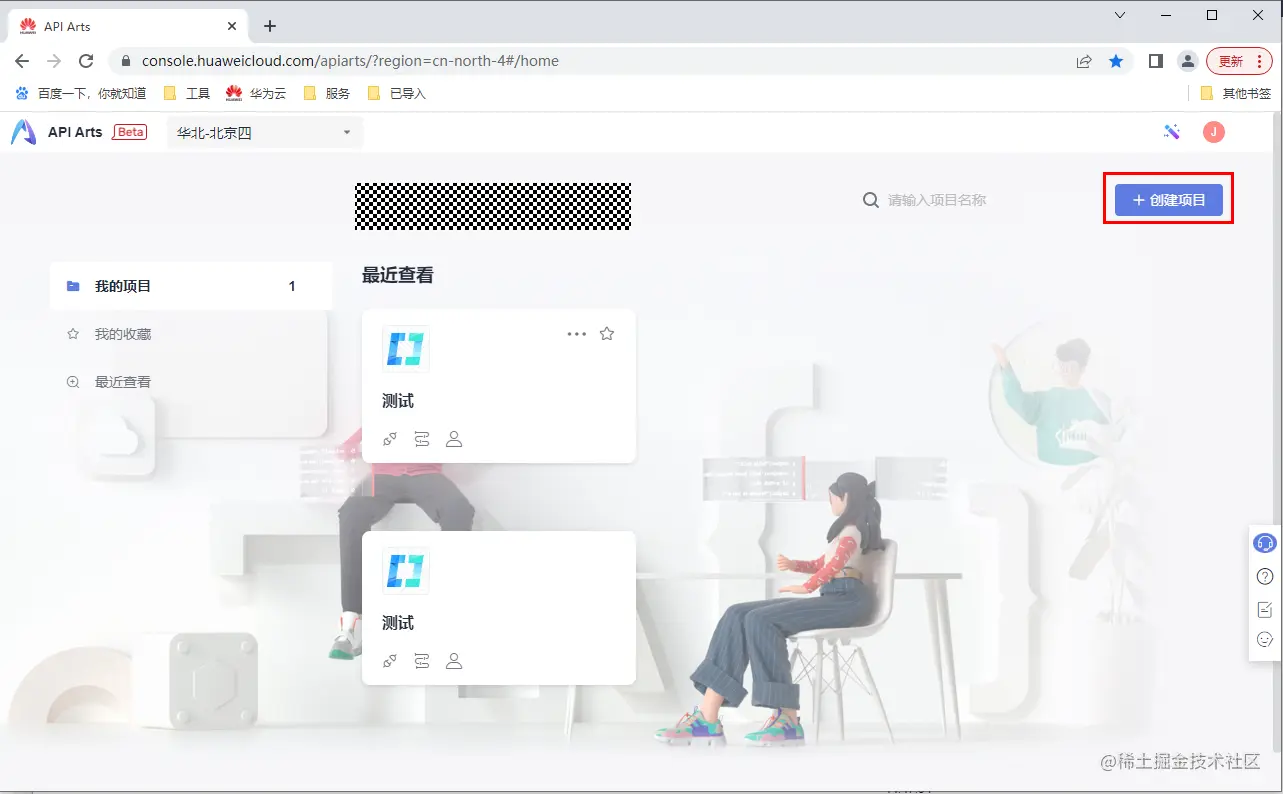The height and width of the screenshot is (794, 1283).
Task: Open the 百度一下，你就知道 bookmark
Action: click(80, 93)
